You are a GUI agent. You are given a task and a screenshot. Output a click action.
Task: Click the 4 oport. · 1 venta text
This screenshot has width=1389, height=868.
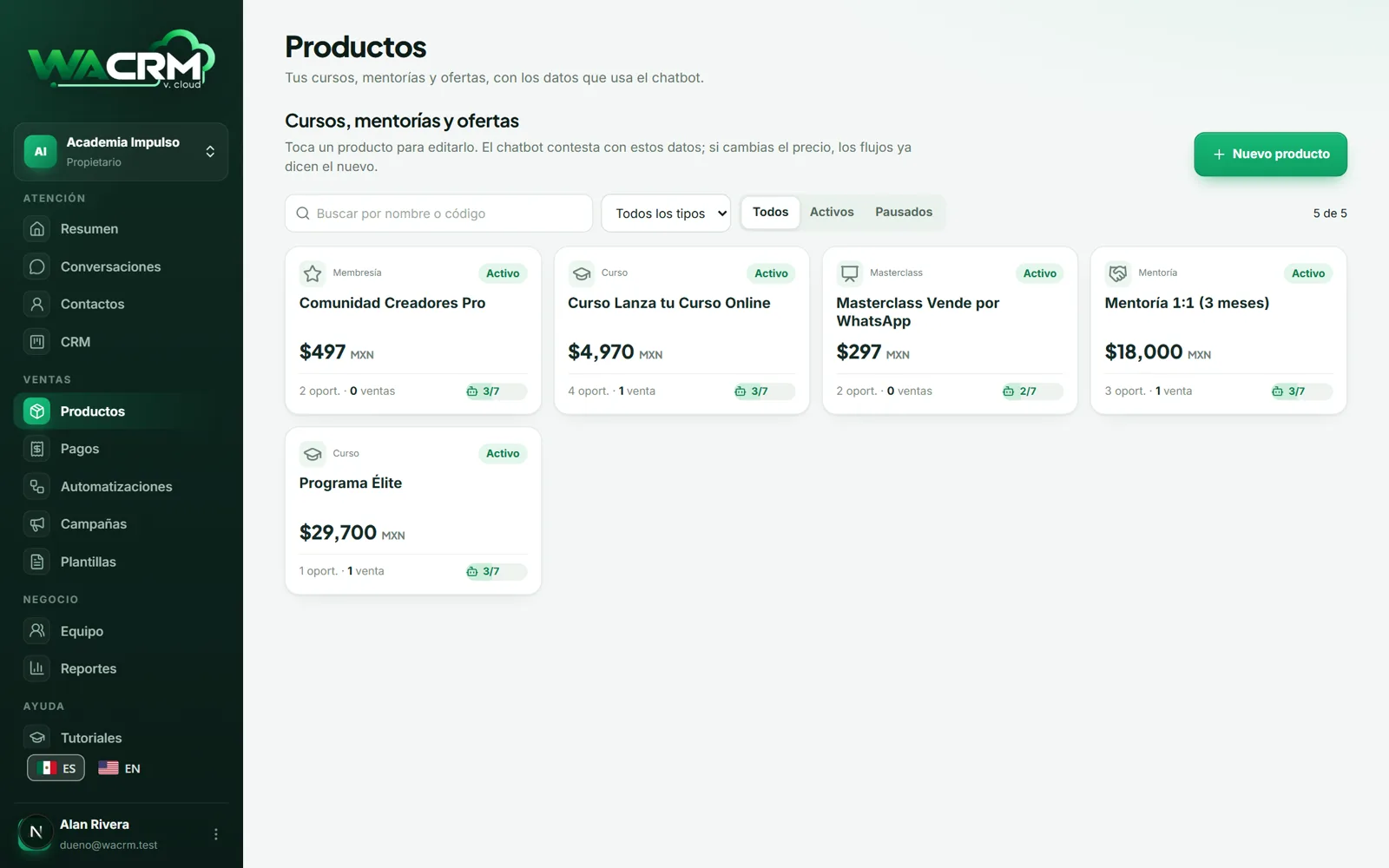[611, 391]
